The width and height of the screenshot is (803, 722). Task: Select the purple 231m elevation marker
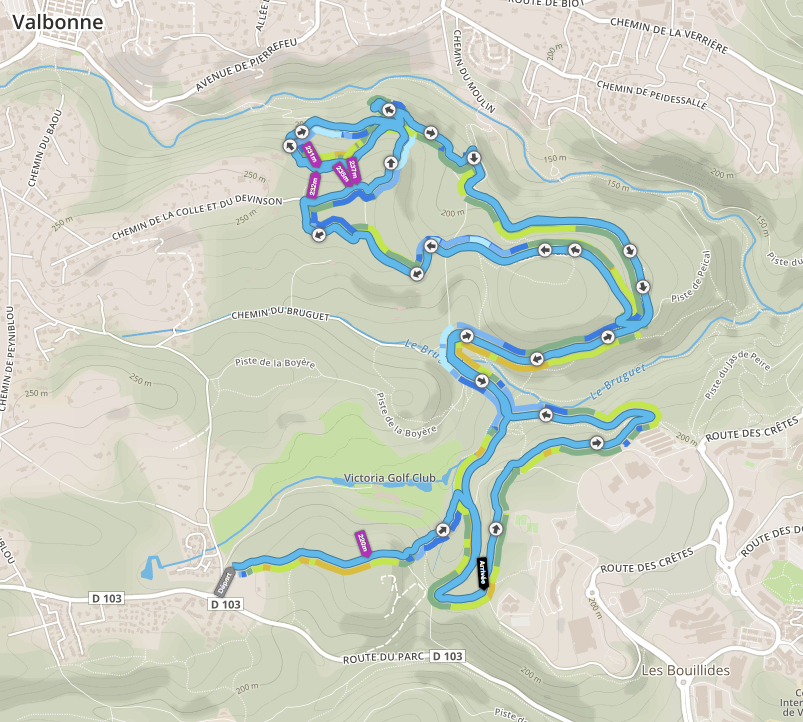pos(310,154)
